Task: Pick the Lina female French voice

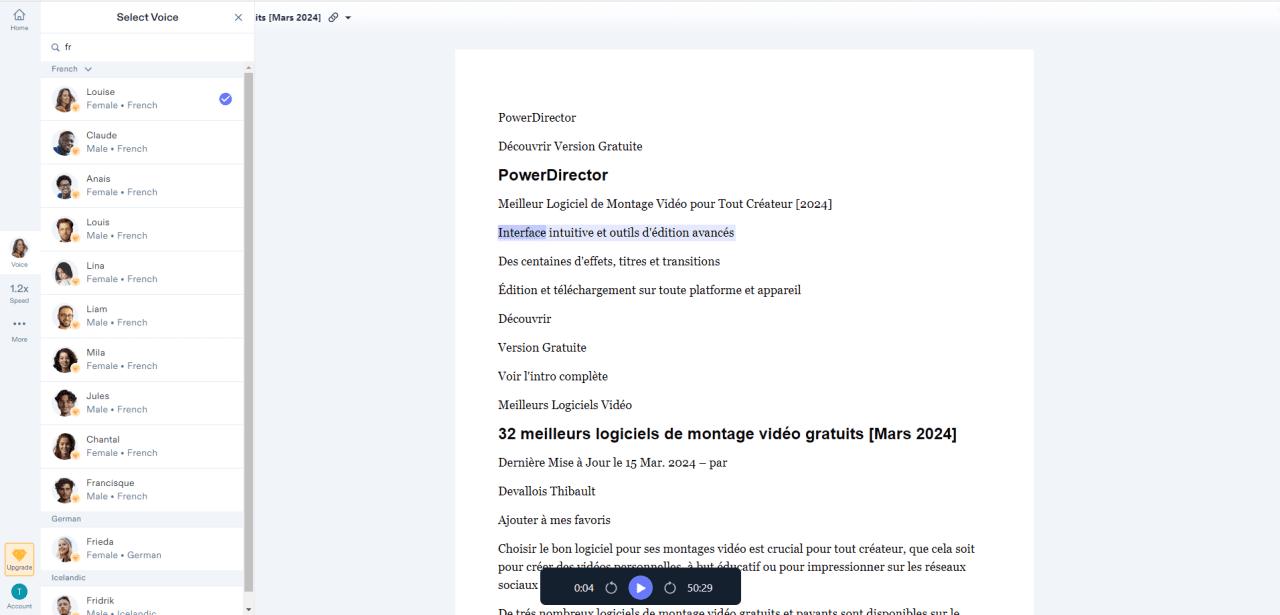Action: click(142, 273)
